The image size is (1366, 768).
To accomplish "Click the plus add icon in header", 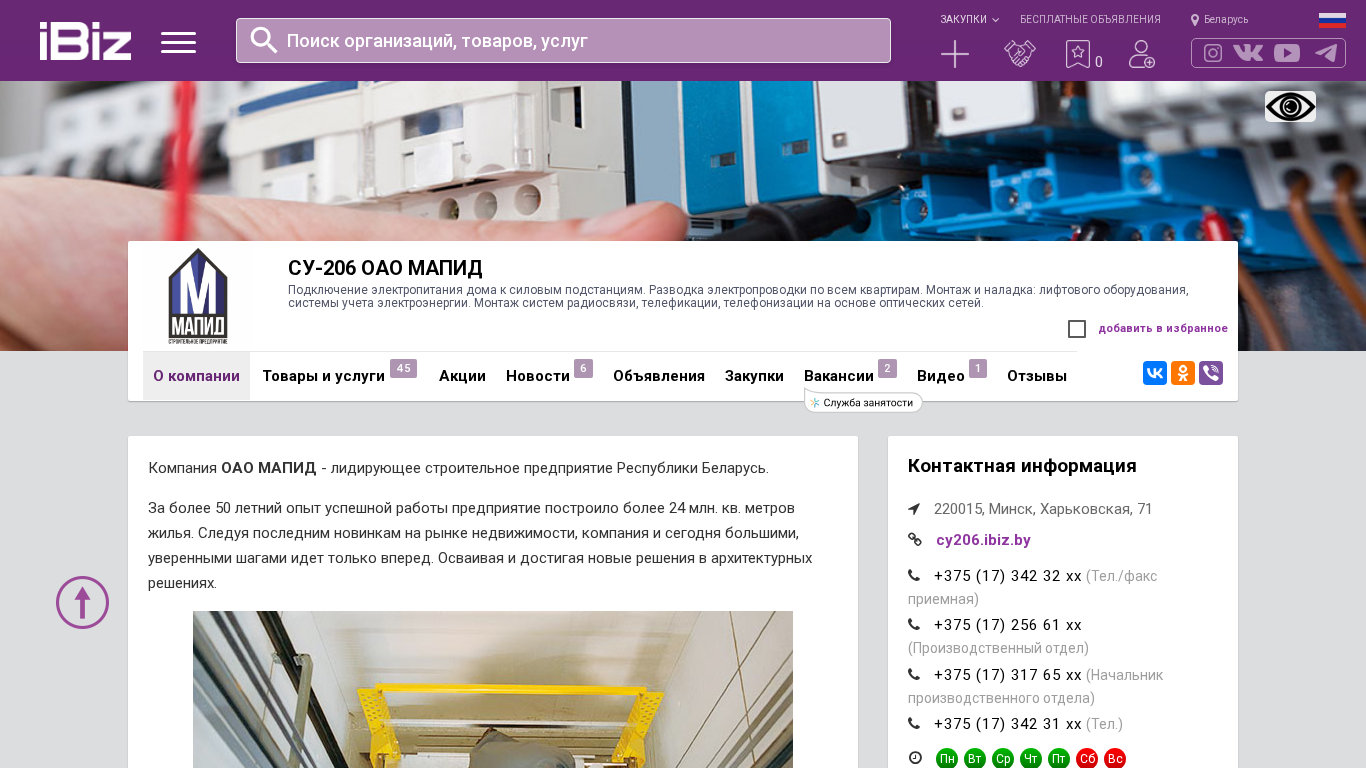I will click(x=955, y=54).
